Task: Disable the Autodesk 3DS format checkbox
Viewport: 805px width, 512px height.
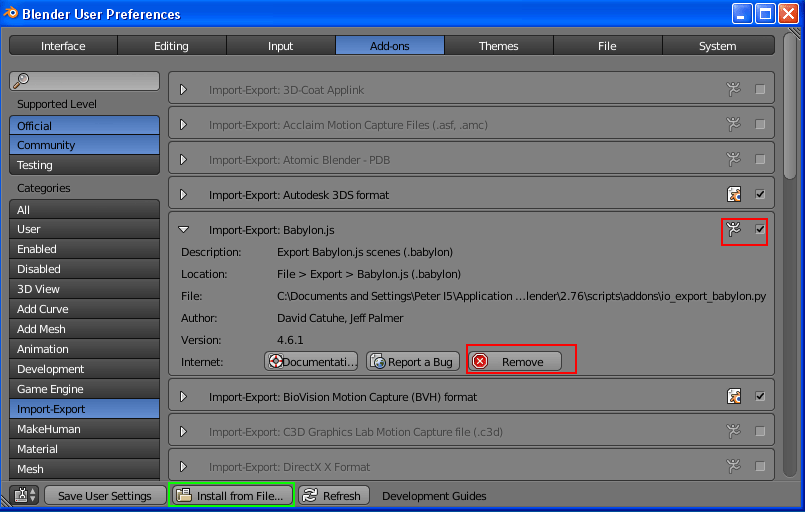Action: point(760,195)
